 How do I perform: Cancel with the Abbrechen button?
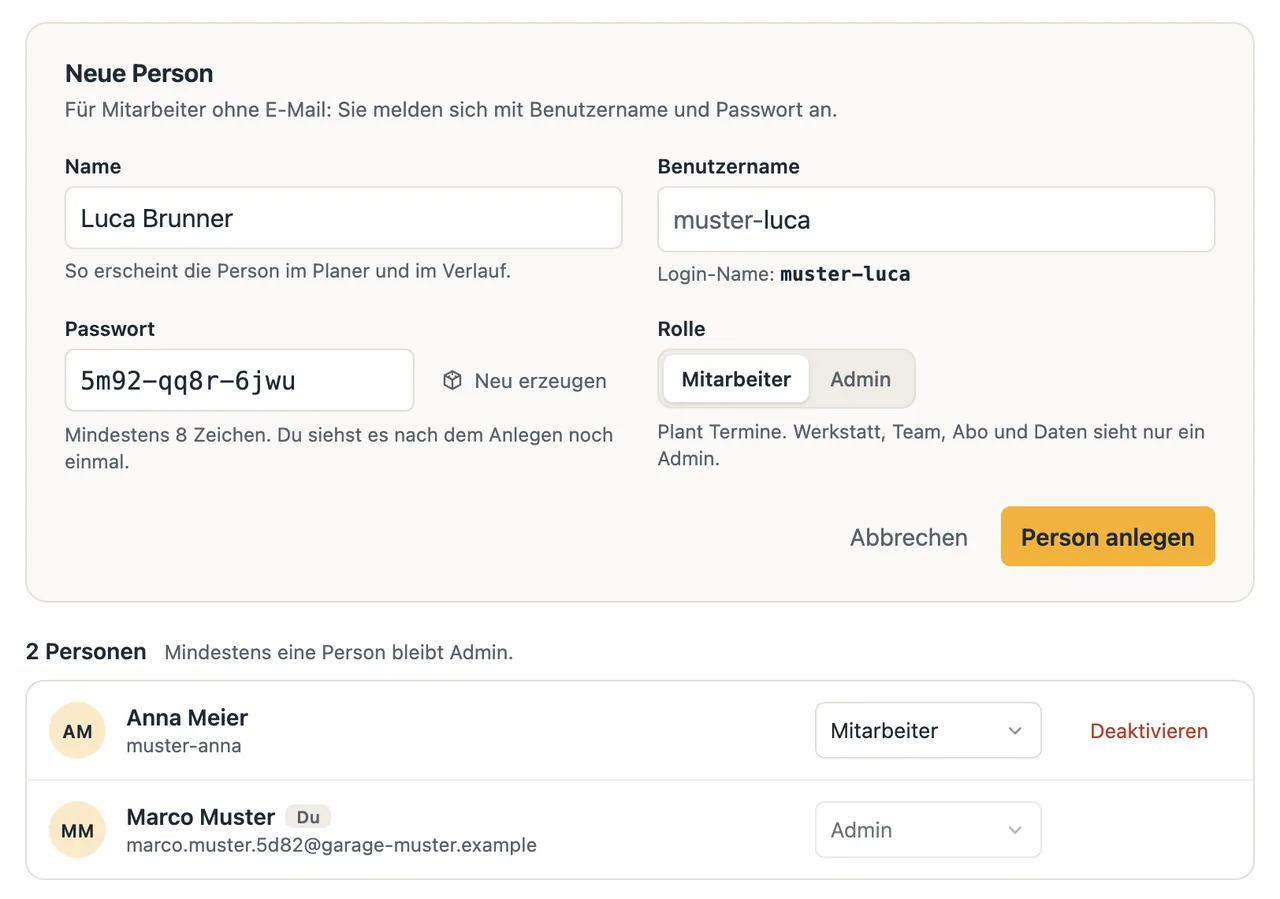click(x=909, y=537)
